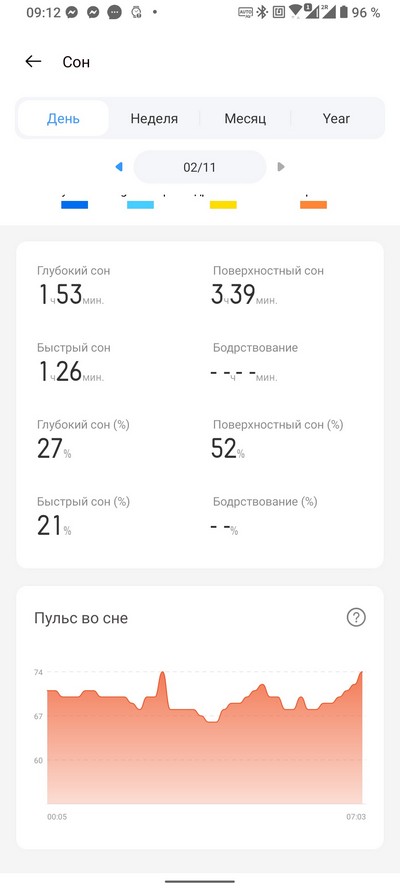Open the 02/11 date selector

point(199,167)
